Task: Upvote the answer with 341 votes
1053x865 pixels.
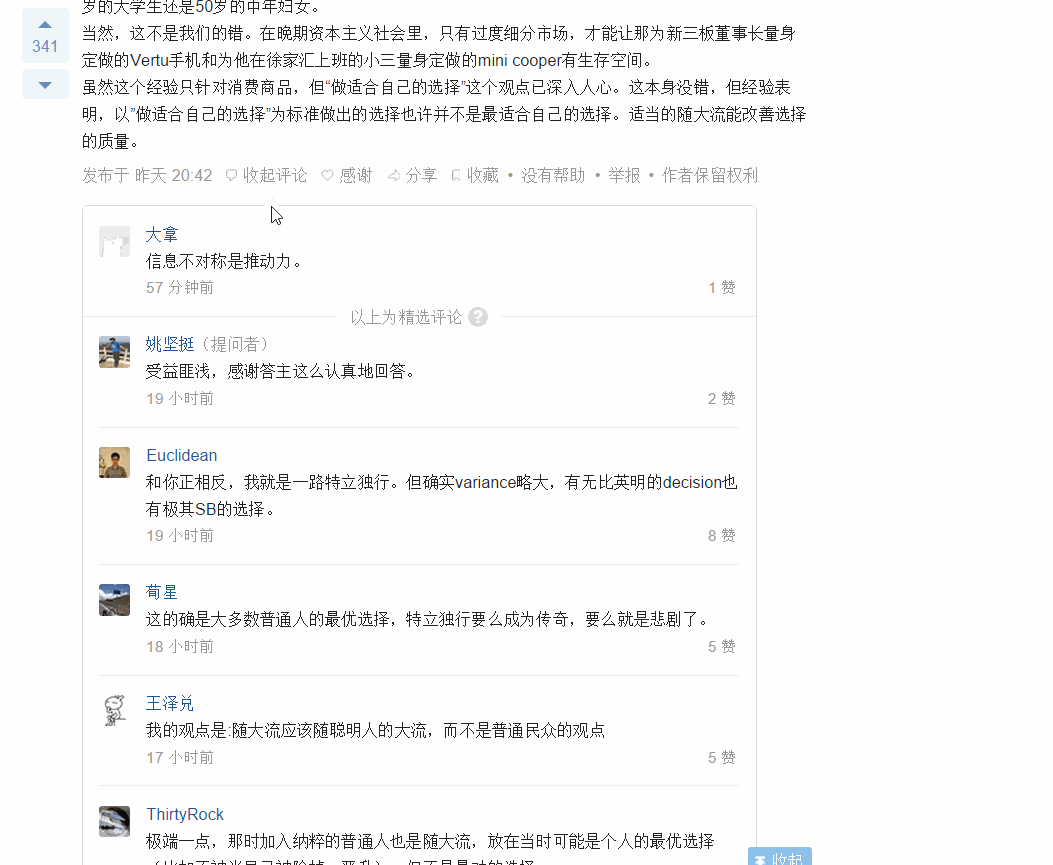Action: click(x=45, y=36)
